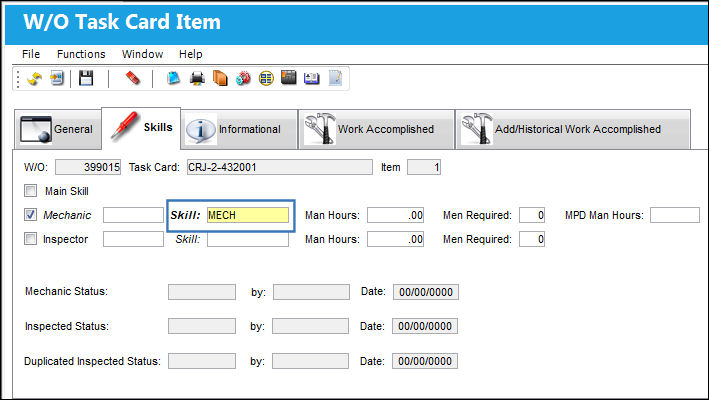Open the Help menu
709x400 pixels.
190,54
